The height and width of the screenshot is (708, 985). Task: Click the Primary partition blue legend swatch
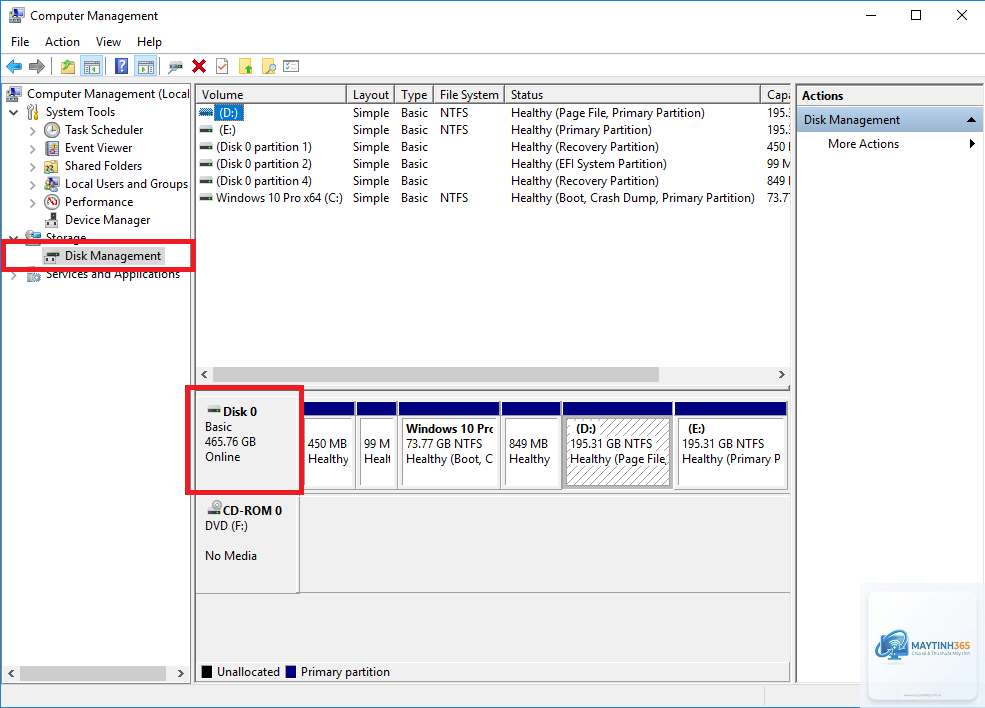coord(290,672)
